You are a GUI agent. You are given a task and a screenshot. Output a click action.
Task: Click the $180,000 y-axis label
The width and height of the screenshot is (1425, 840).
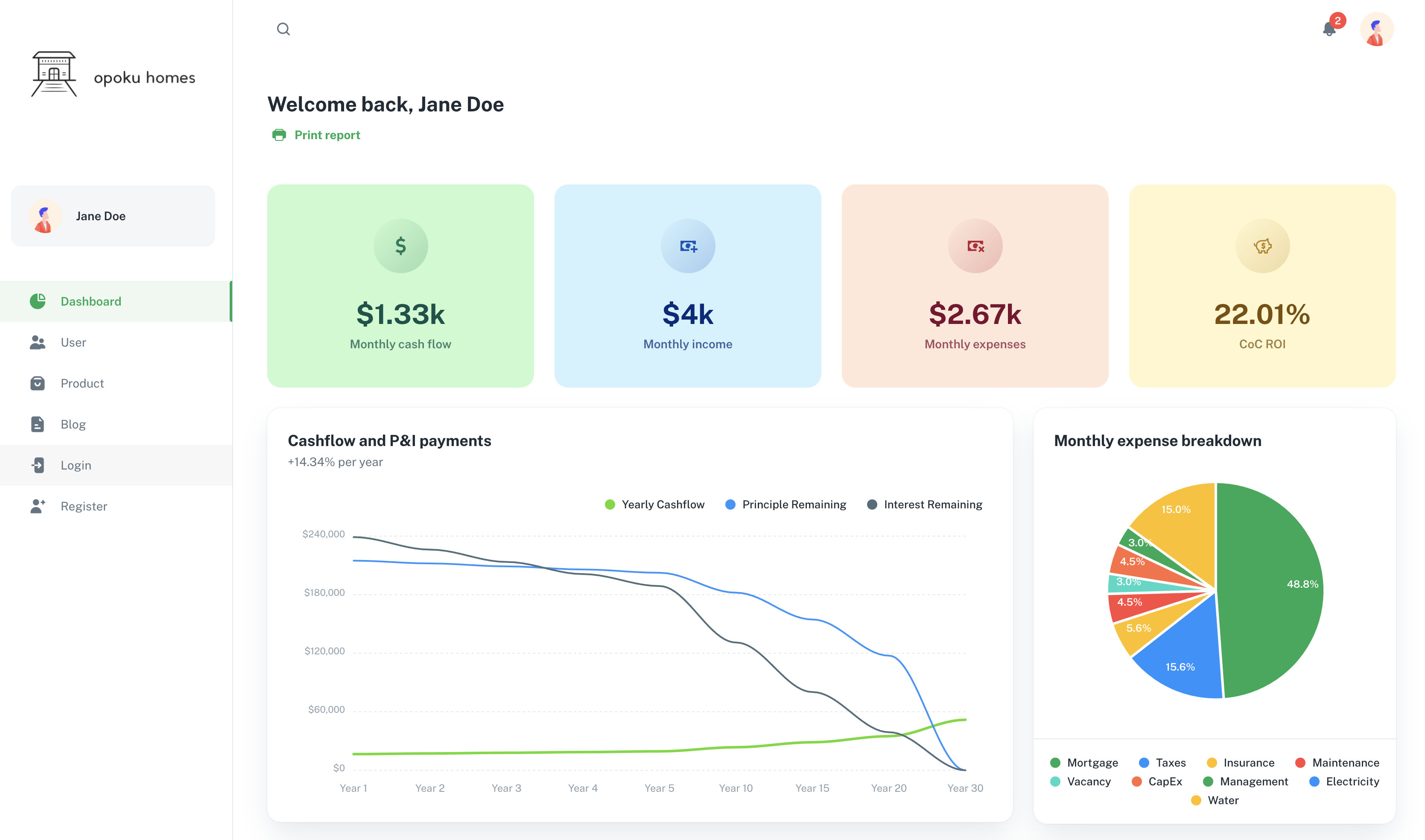point(324,592)
